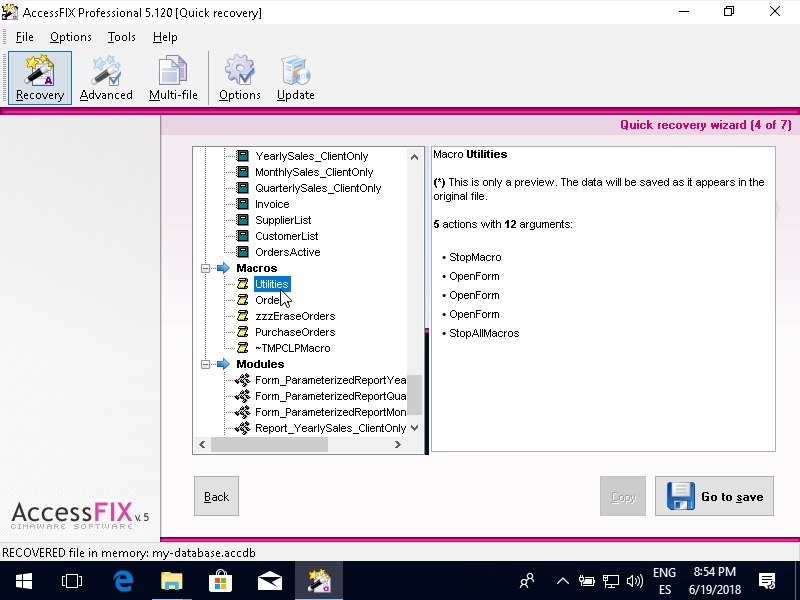Click the Back button
This screenshot has height=600, width=800.
(x=216, y=496)
